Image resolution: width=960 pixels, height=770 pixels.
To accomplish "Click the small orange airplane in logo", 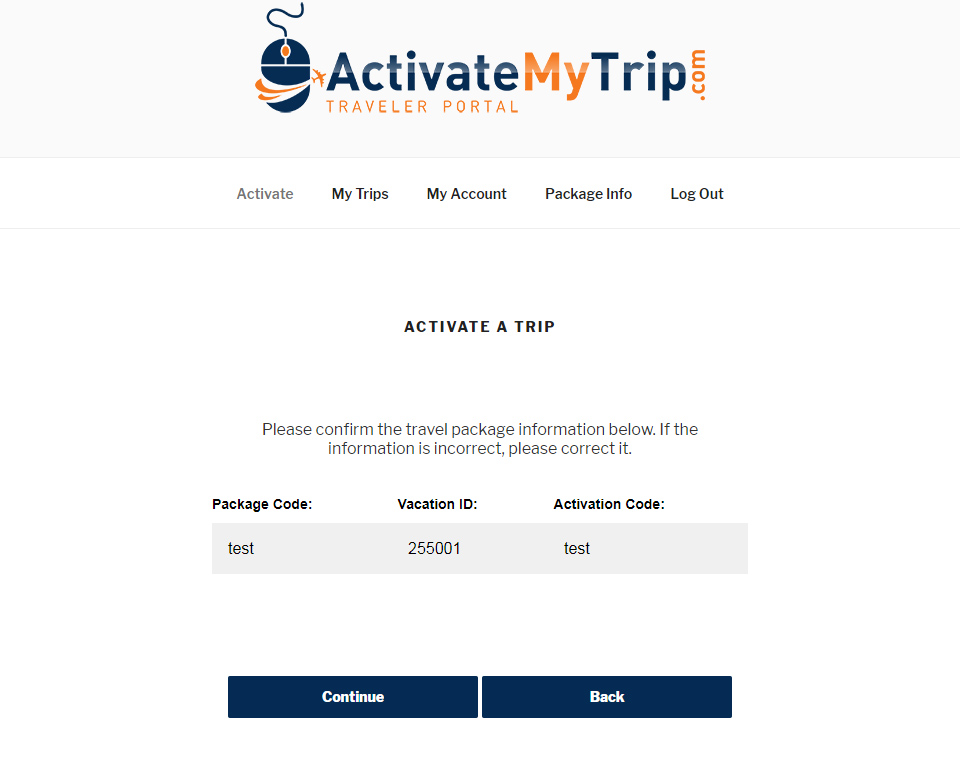I will coord(318,78).
